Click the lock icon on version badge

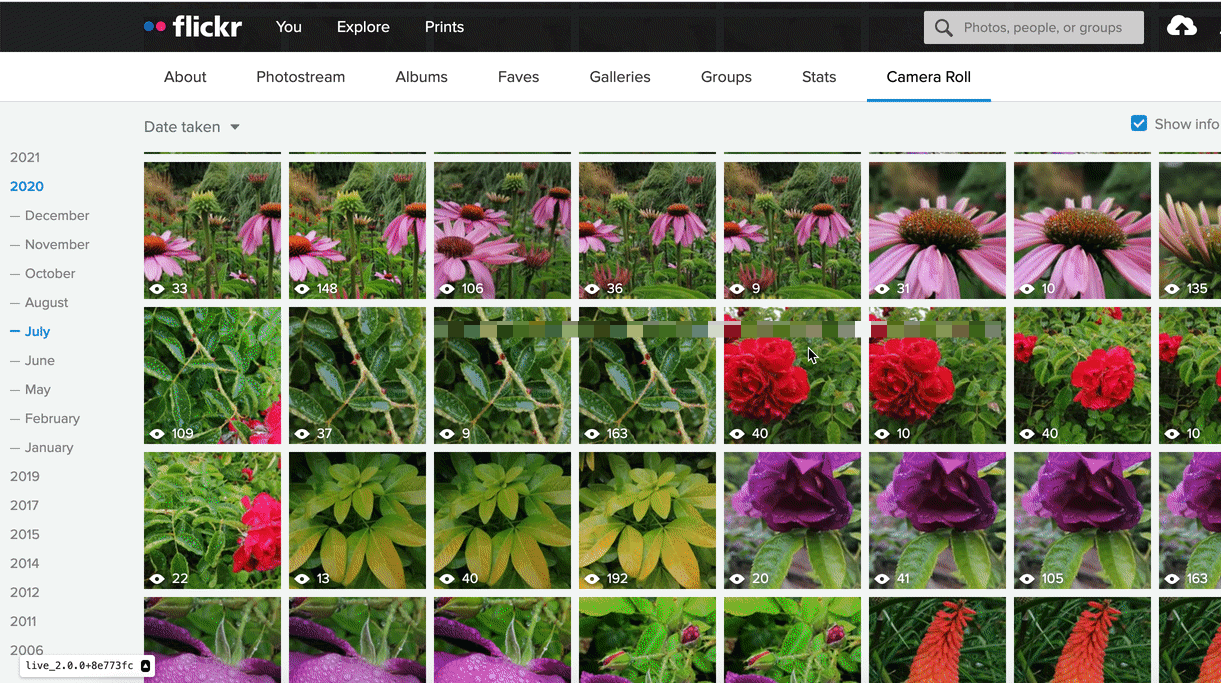[x=145, y=665]
